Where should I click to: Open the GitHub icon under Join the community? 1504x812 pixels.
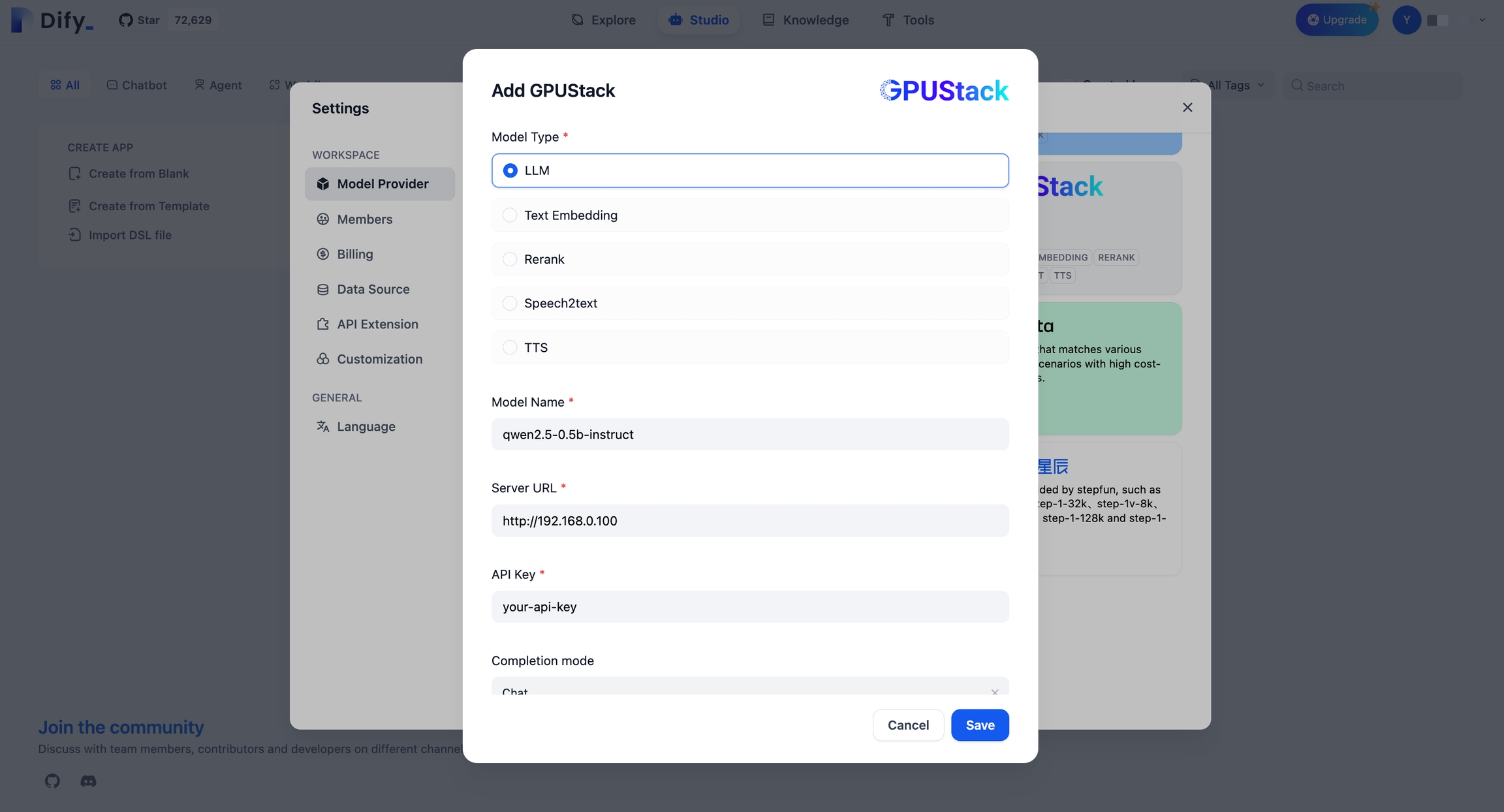[52, 781]
